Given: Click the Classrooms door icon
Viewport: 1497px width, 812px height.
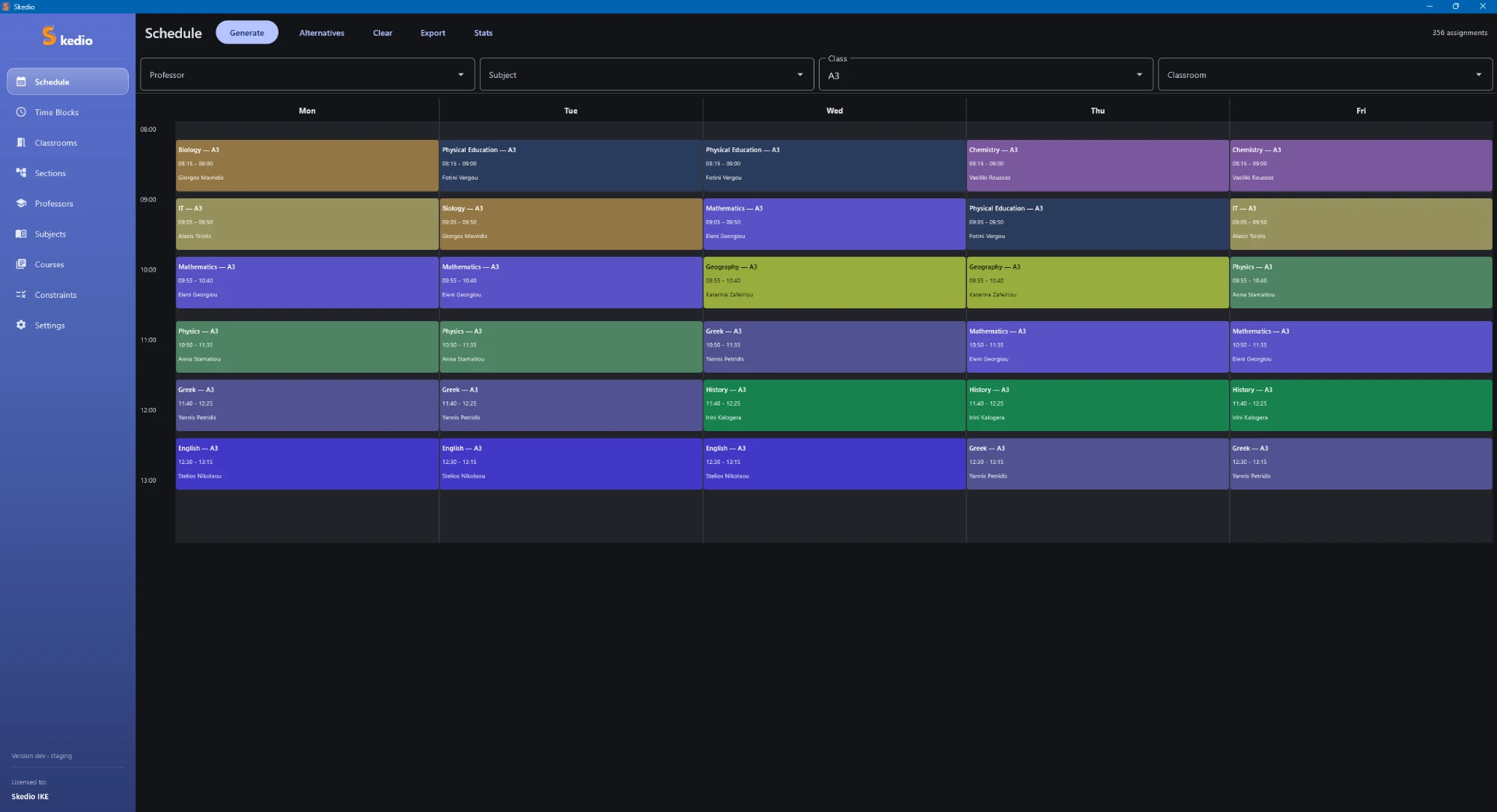Looking at the screenshot, I should 21,142.
